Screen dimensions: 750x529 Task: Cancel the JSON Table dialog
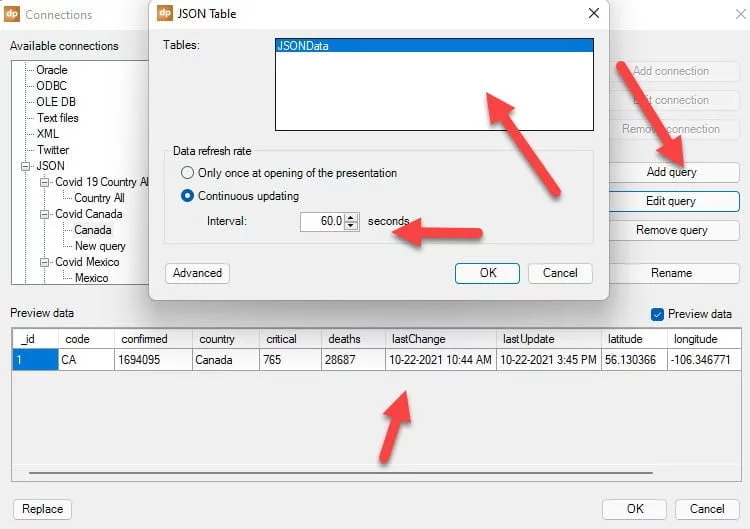pyautogui.click(x=560, y=273)
